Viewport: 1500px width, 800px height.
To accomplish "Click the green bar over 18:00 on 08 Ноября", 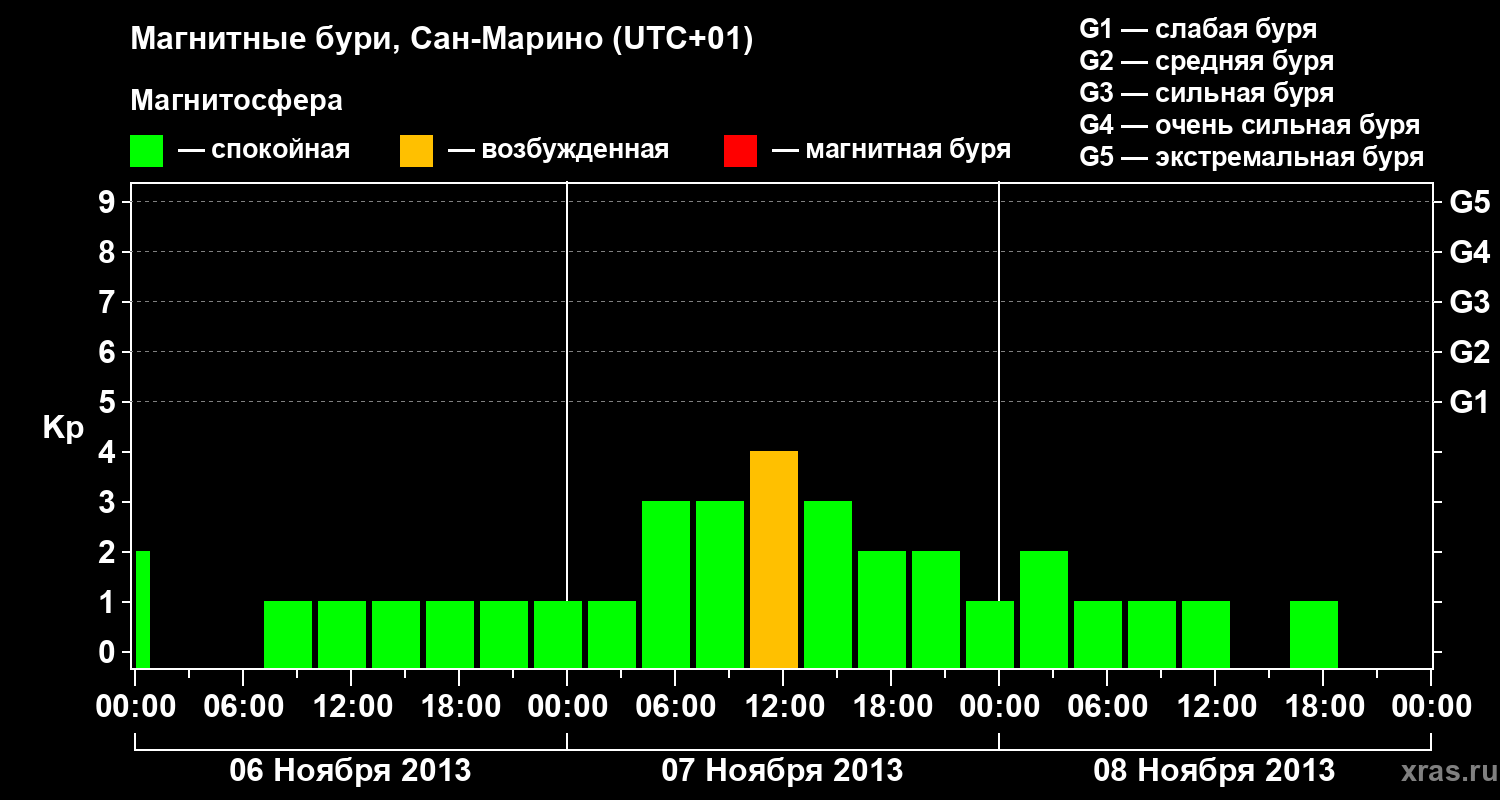I will (x=1314, y=635).
